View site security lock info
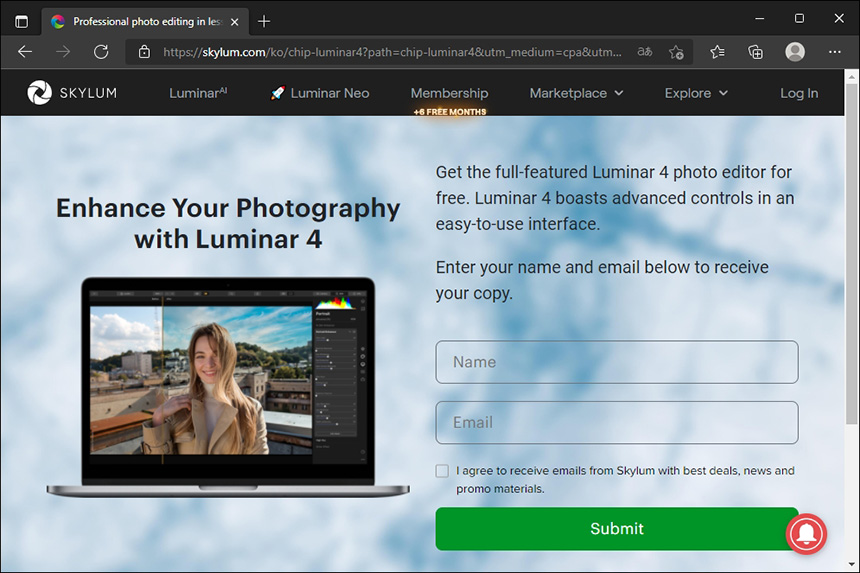The width and height of the screenshot is (860, 573). [144, 52]
